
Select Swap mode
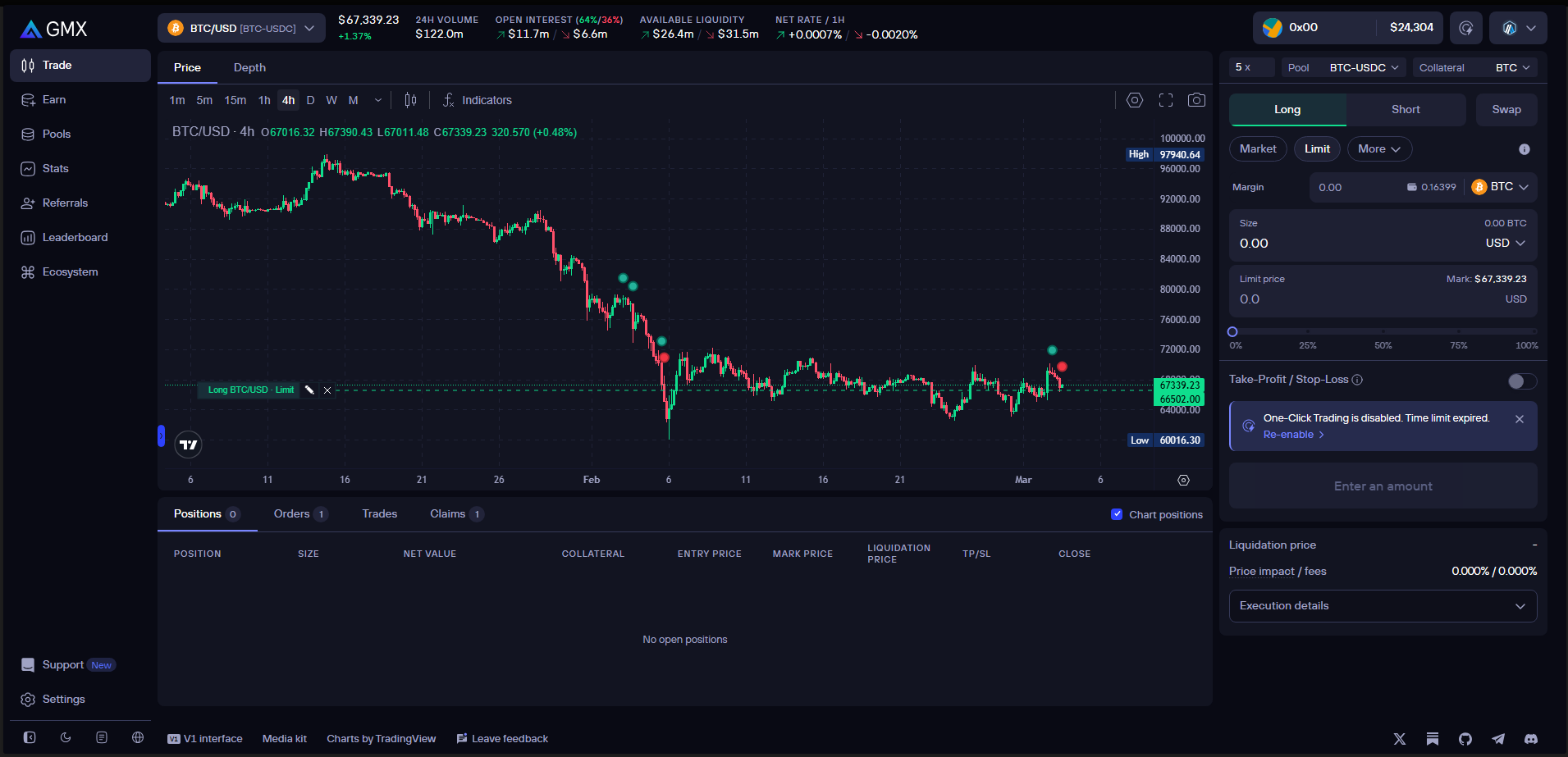[1506, 110]
